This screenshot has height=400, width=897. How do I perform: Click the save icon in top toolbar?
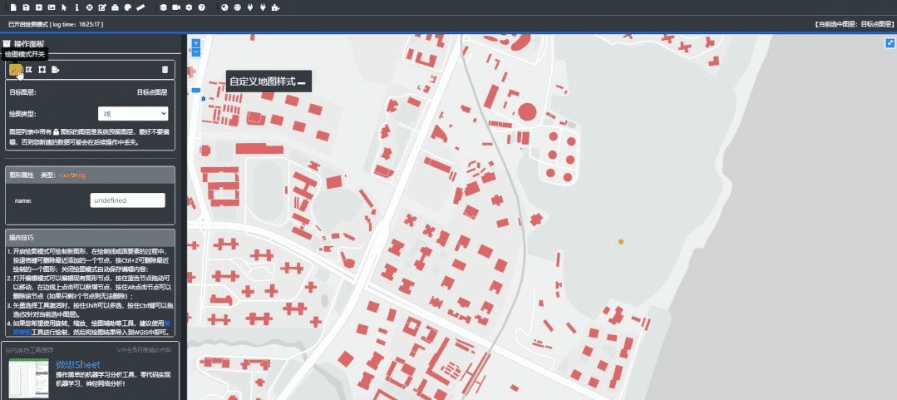tap(24, 7)
